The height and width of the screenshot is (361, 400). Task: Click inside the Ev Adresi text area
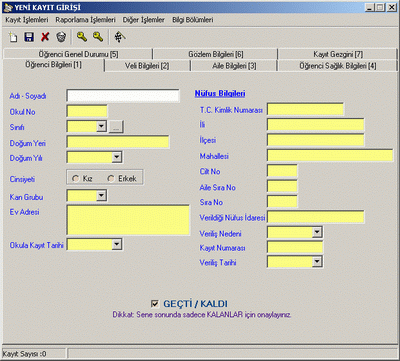click(128, 220)
